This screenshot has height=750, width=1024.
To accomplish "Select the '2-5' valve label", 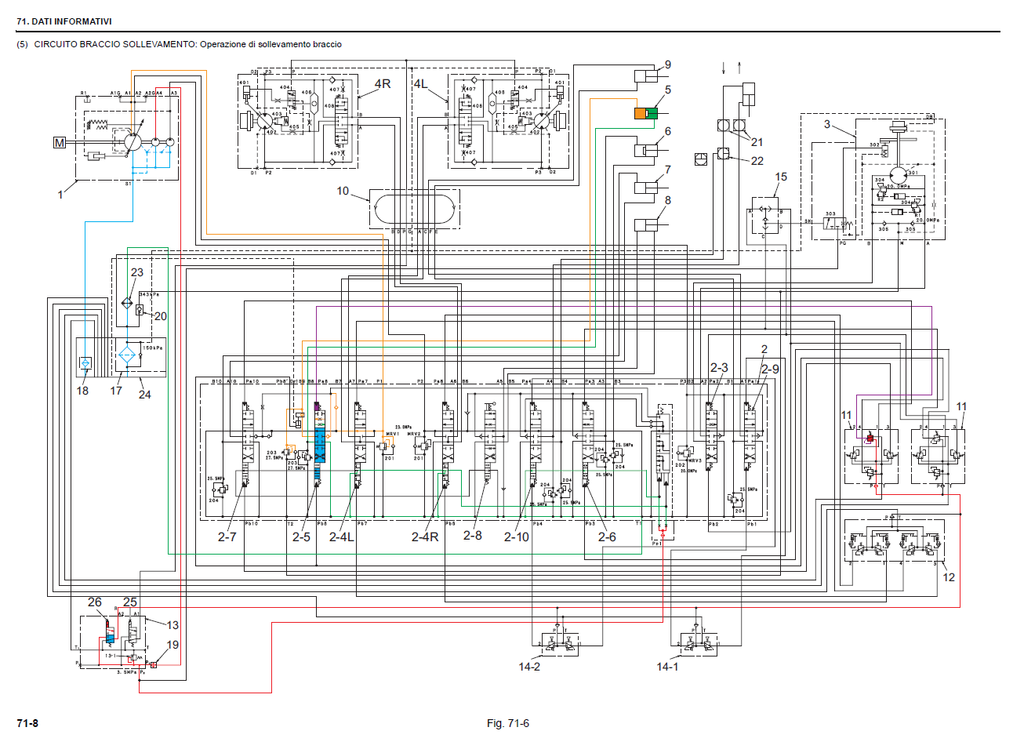I will [x=301, y=537].
